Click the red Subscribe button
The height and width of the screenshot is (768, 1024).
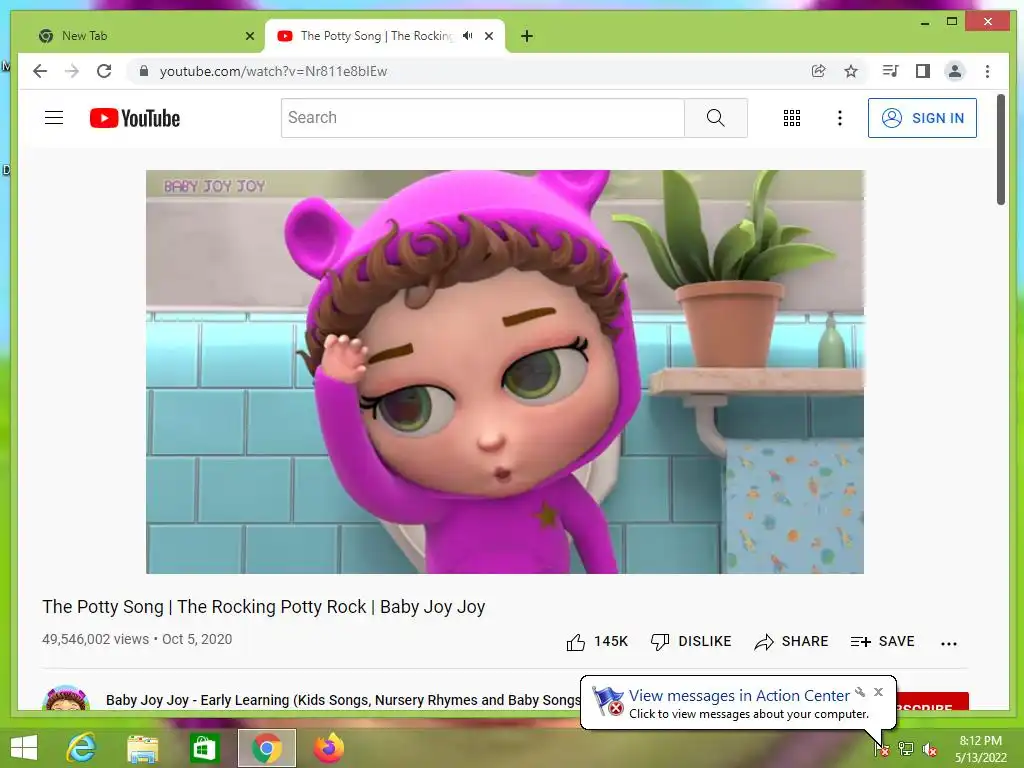(x=933, y=701)
